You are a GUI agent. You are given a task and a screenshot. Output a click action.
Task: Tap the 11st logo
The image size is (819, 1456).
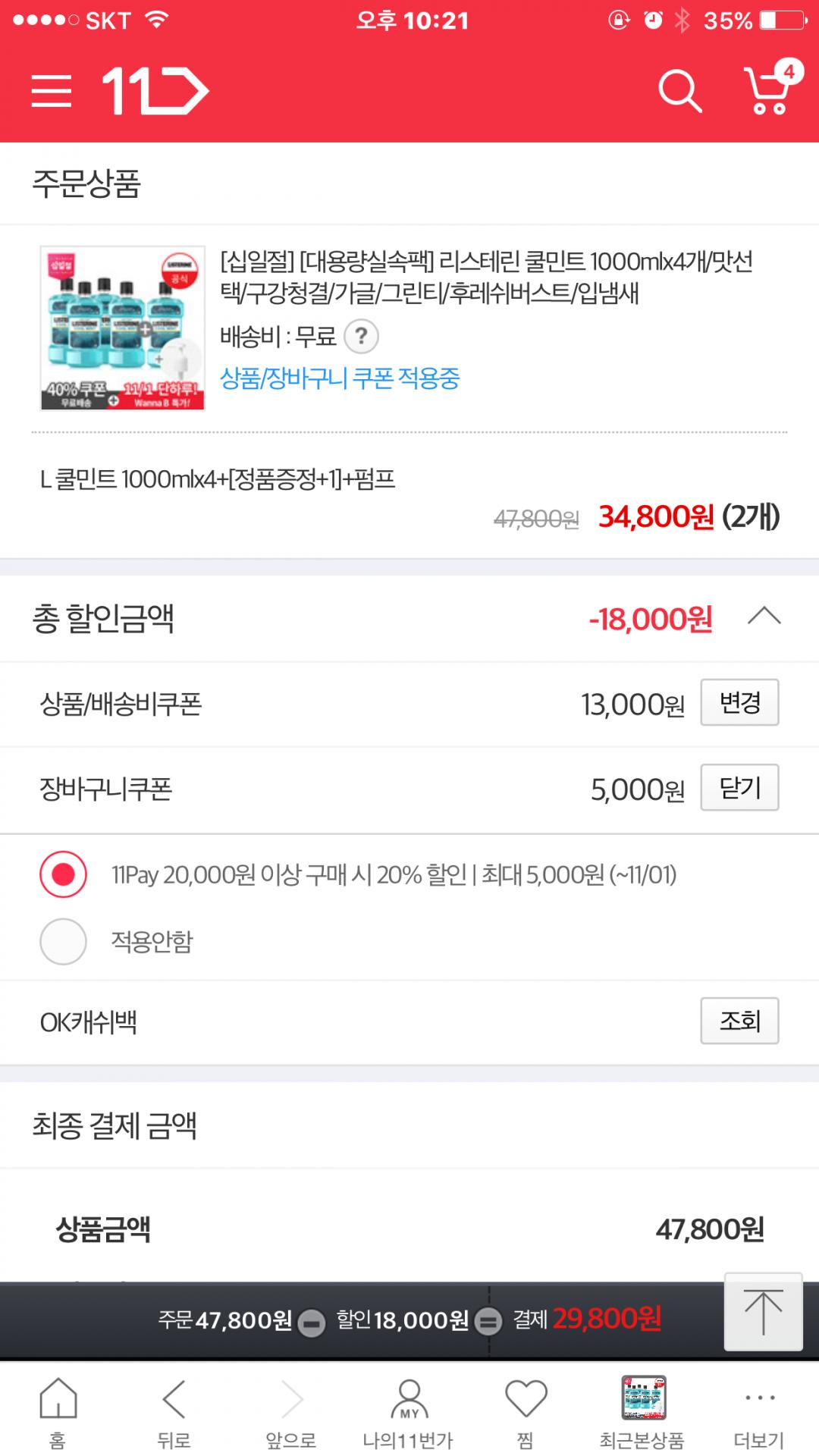tap(155, 92)
